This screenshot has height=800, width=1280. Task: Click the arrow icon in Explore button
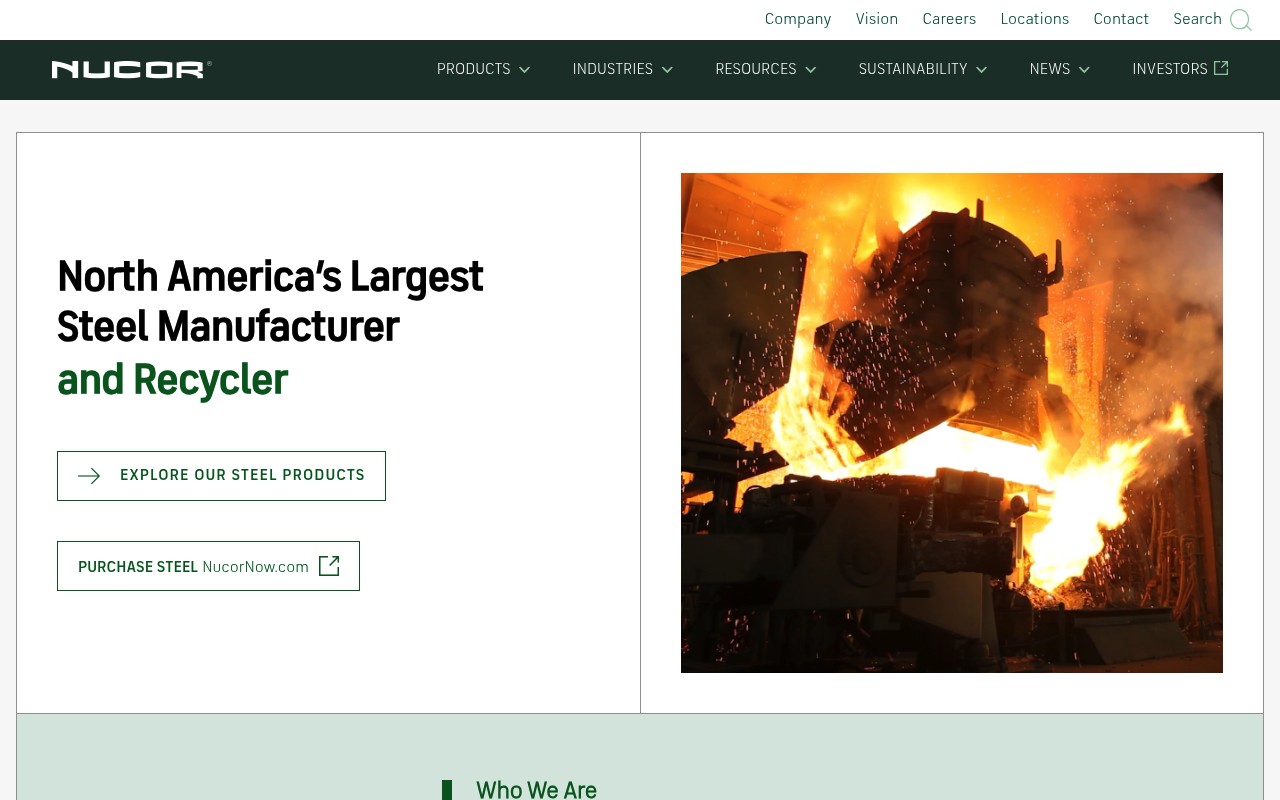pyautogui.click(x=89, y=476)
